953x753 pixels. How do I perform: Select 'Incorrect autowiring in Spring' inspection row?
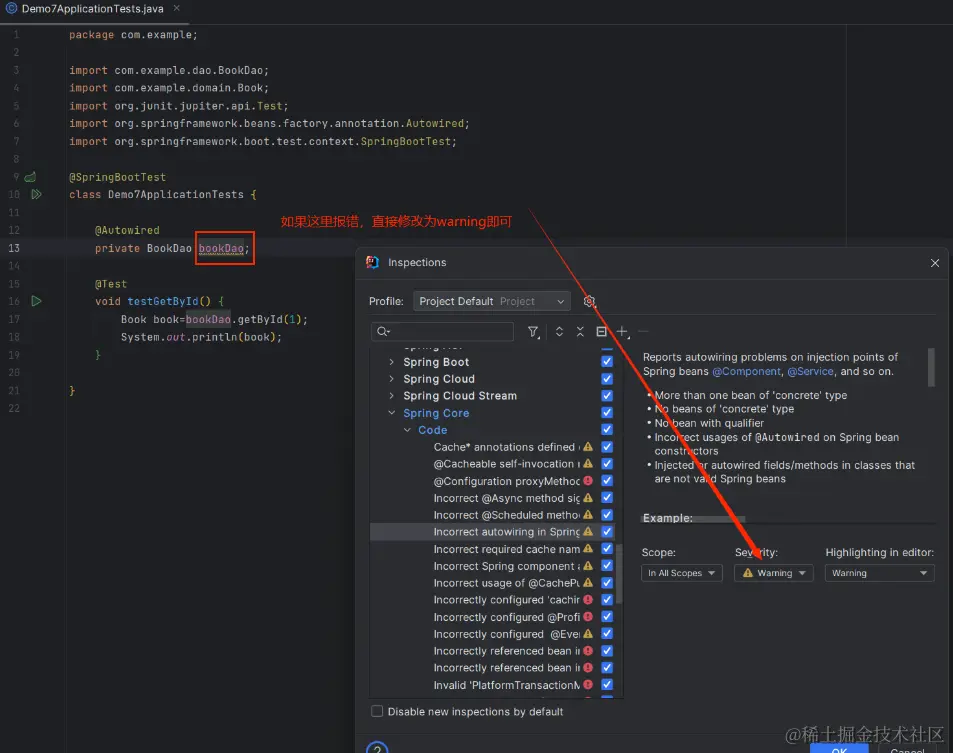pos(492,532)
